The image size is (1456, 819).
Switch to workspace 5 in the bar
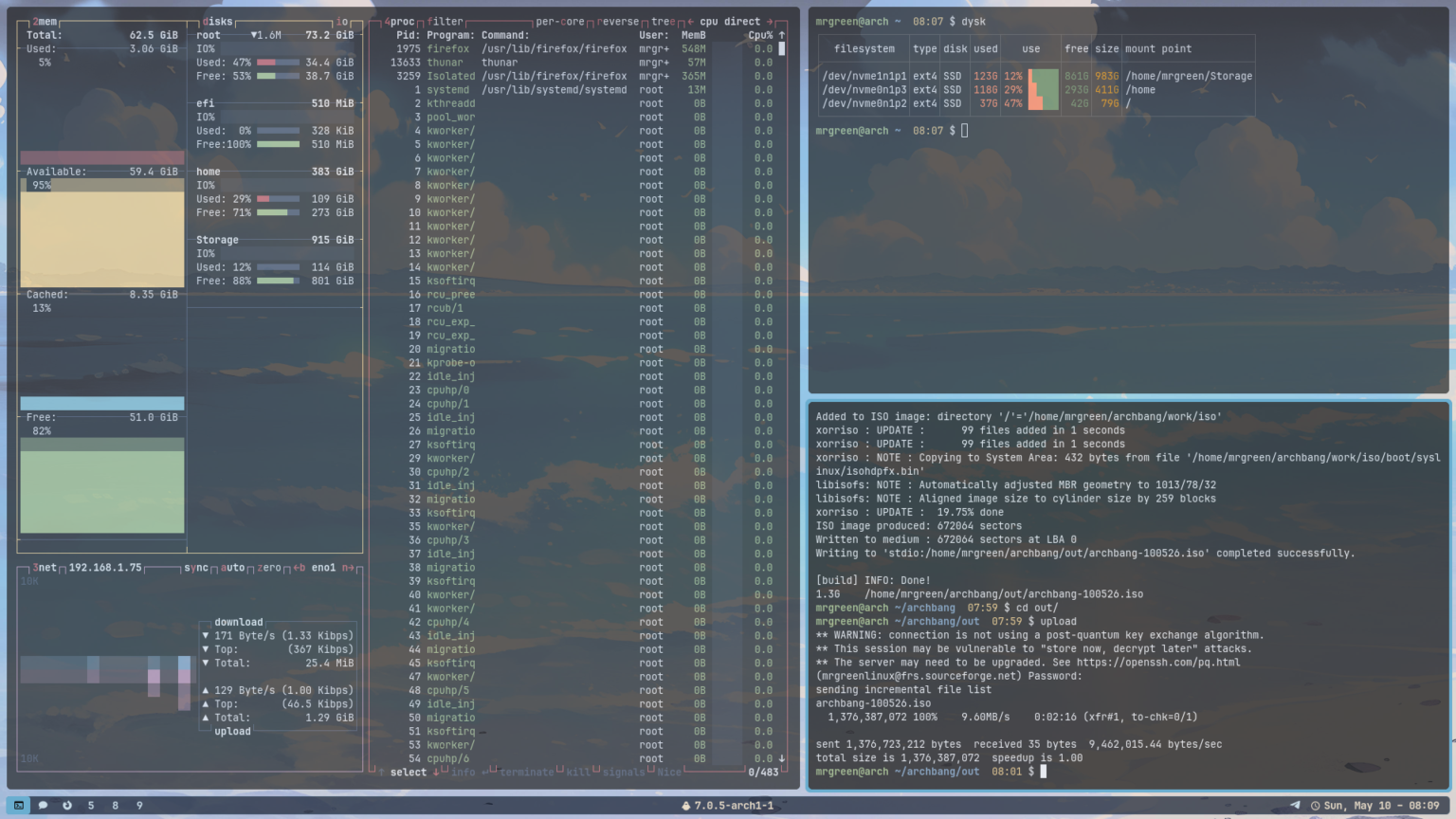pos(91,806)
